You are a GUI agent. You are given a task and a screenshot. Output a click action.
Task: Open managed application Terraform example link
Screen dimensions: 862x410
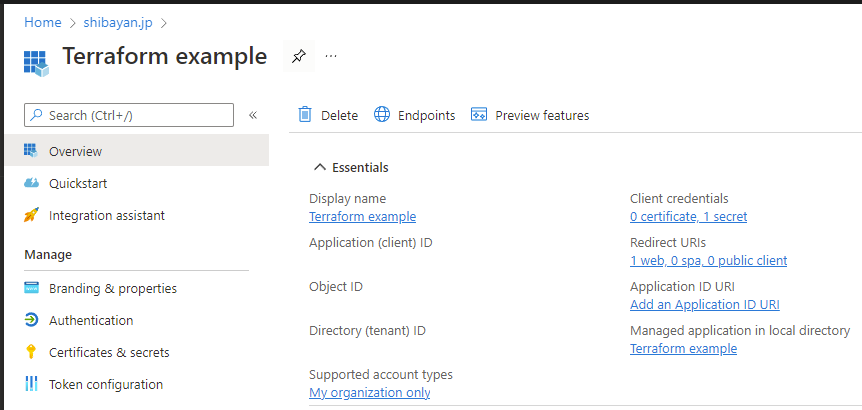[x=683, y=348]
